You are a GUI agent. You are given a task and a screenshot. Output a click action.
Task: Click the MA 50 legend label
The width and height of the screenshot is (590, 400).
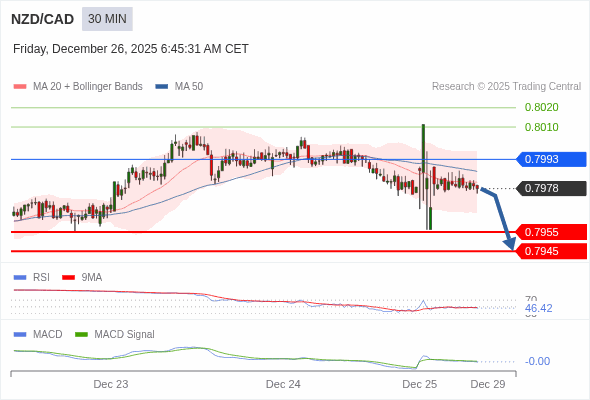click(189, 87)
